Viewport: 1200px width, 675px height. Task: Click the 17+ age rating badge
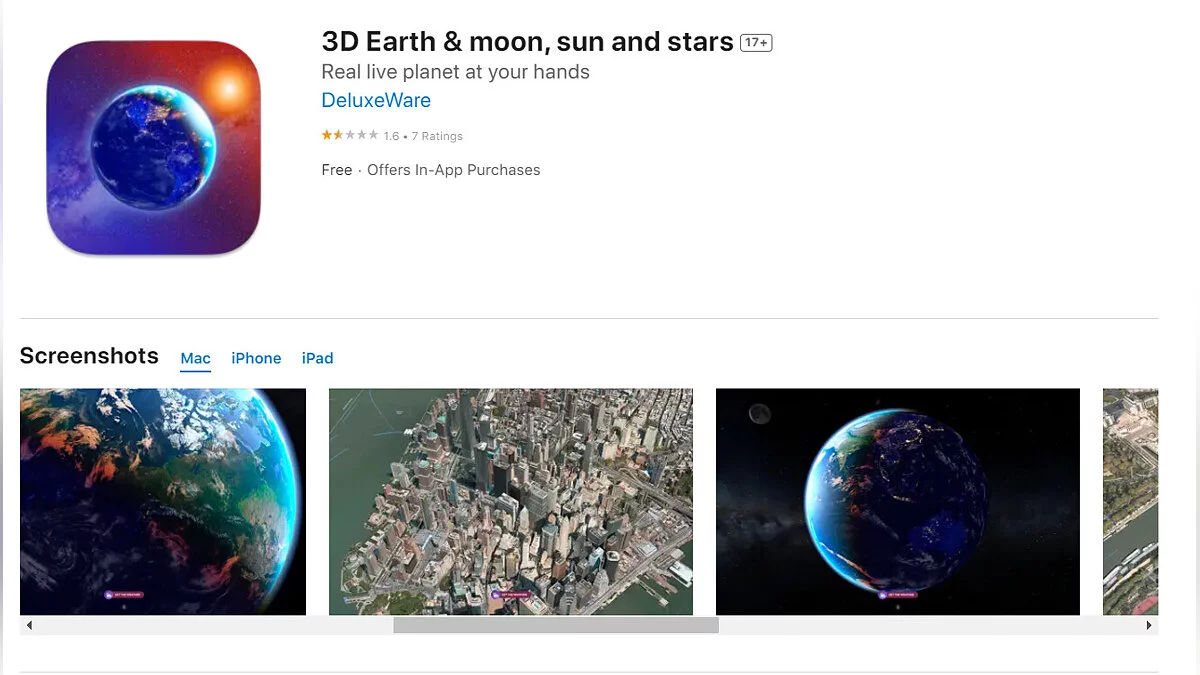click(756, 43)
